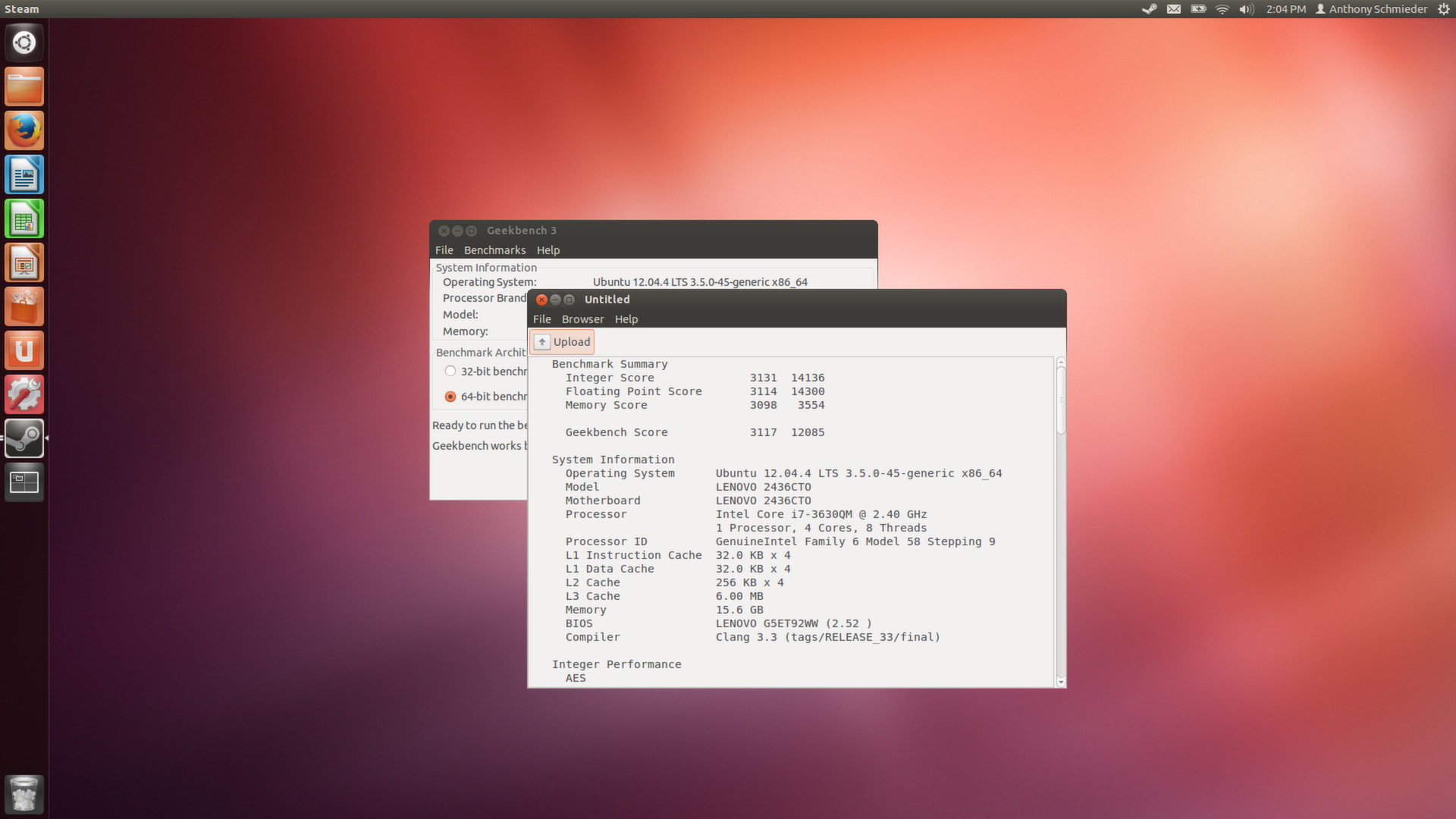Launch LibreOffice Impress from the launcher
Viewport: 1456px width, 819px height.
(x=24, y=262)
